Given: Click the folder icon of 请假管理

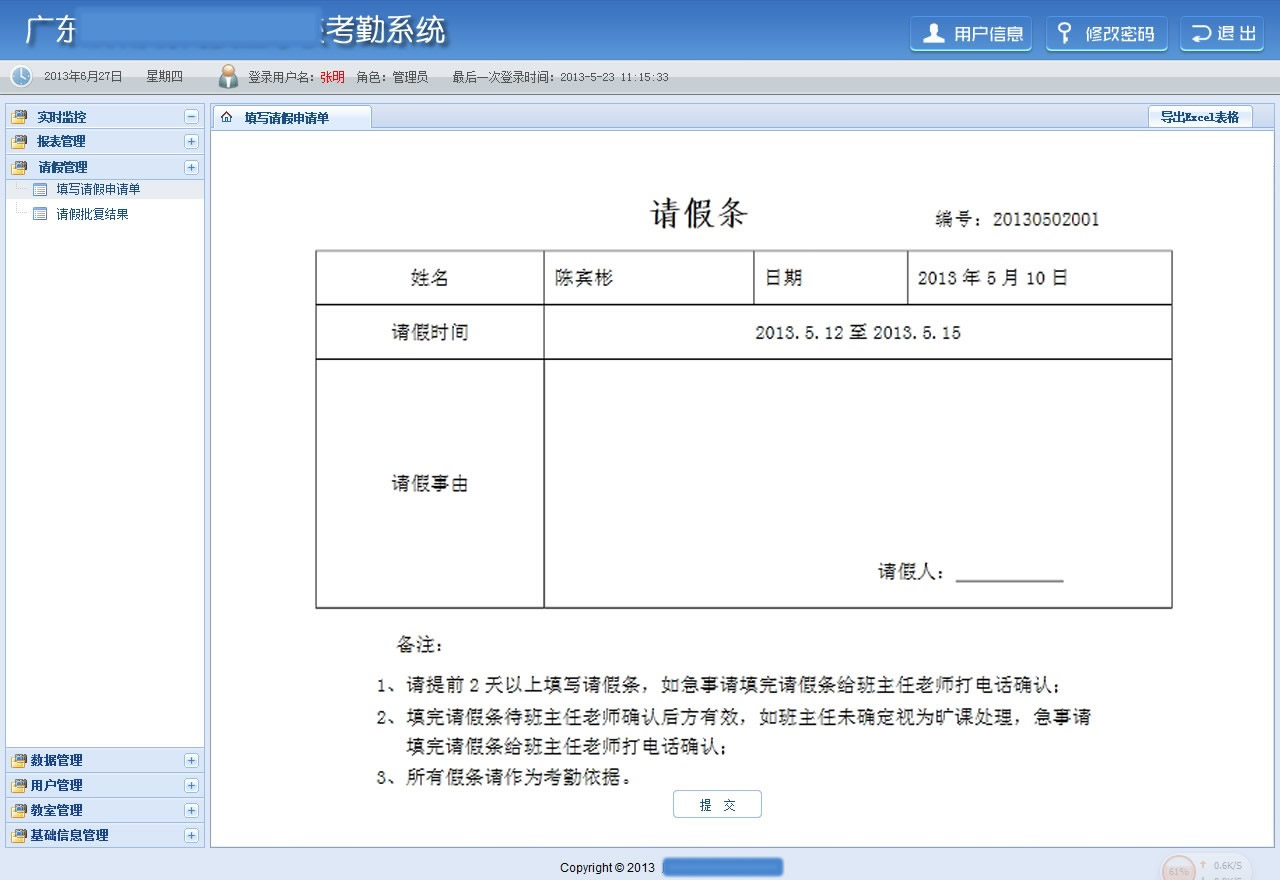Looking at the screenshot, I should point(19,167).
